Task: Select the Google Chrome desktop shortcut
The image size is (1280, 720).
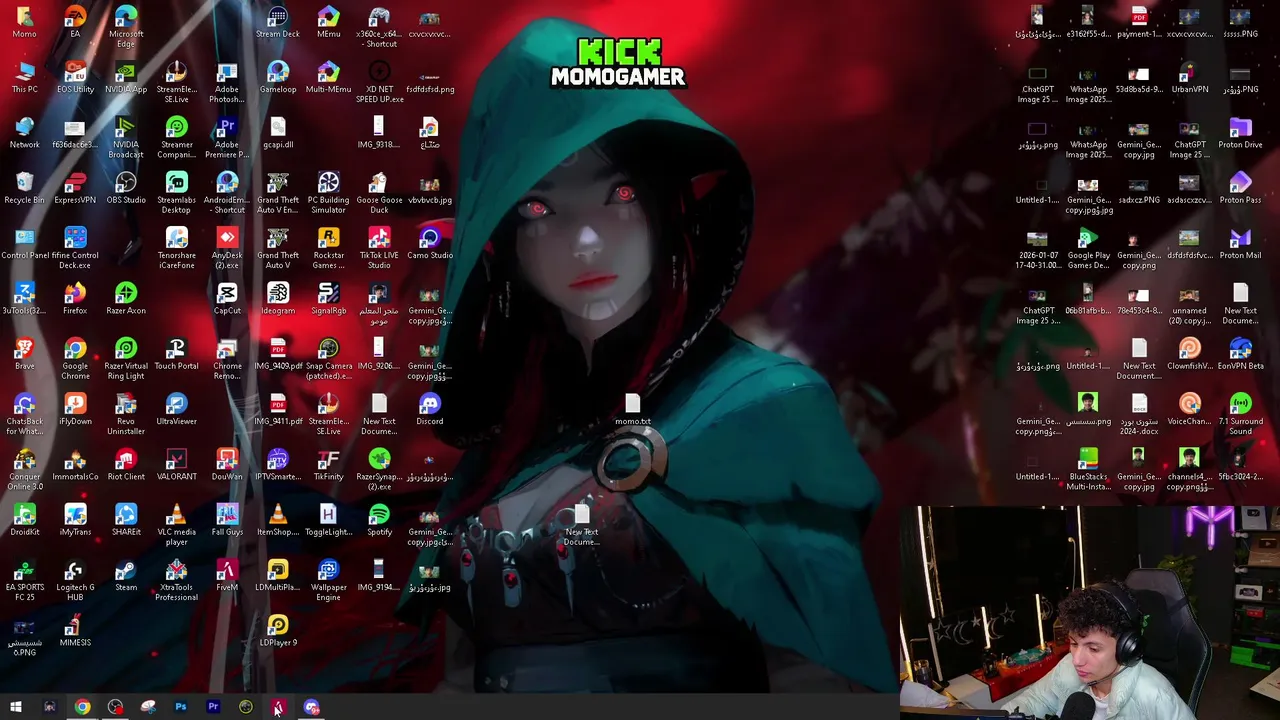Action: pos(75,358)
